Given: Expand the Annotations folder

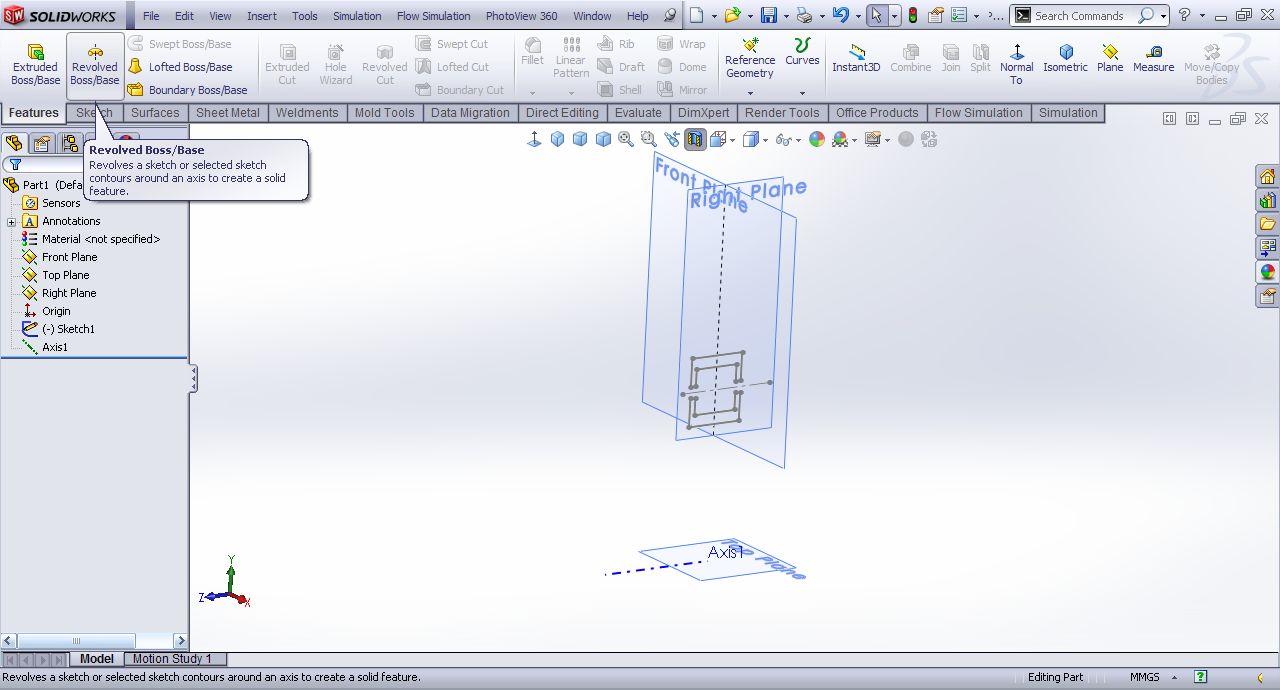Looking at the screenshot, I should [11, 221].
